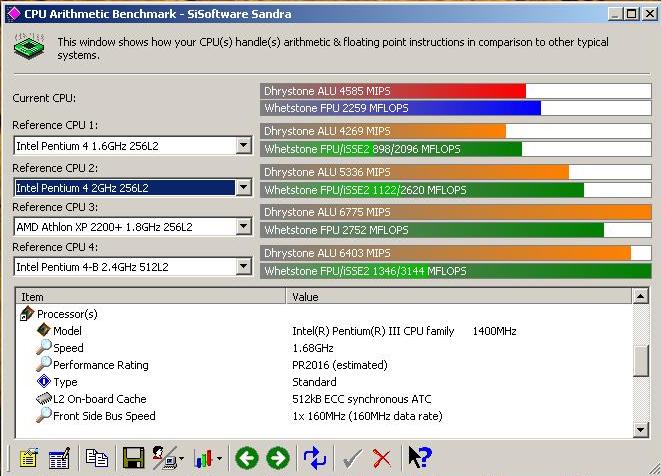661x476 pixels.
Task: Open Reference CPU 3 dropdown arrow
Action: (244, 227)
